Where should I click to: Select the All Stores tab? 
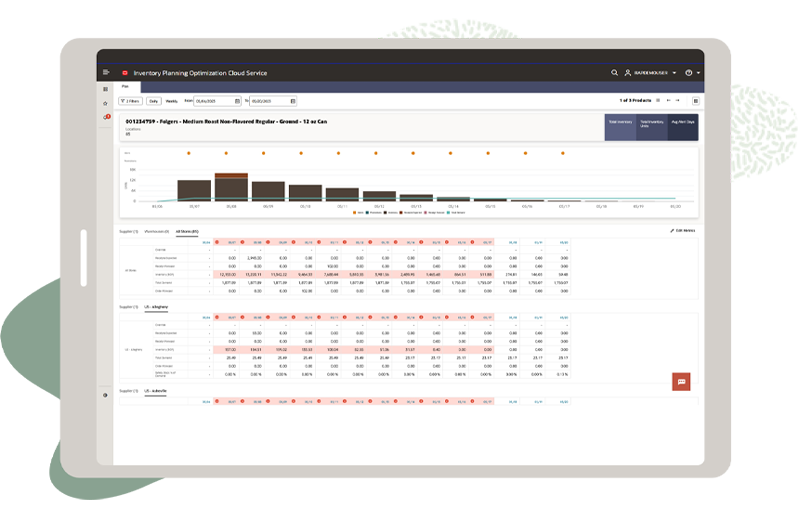[187, 232]
